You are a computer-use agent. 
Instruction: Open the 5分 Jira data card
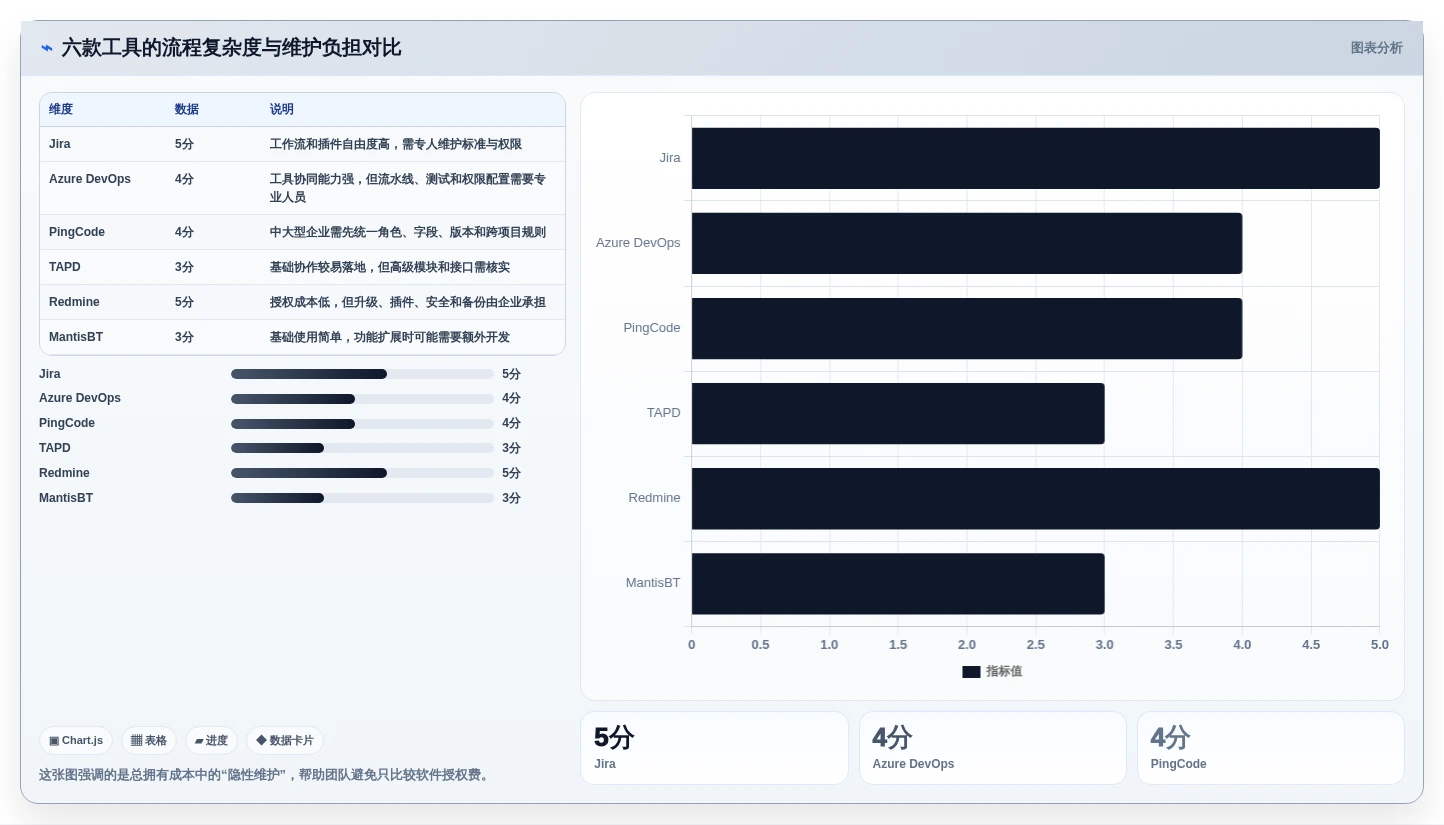point(714,748)
